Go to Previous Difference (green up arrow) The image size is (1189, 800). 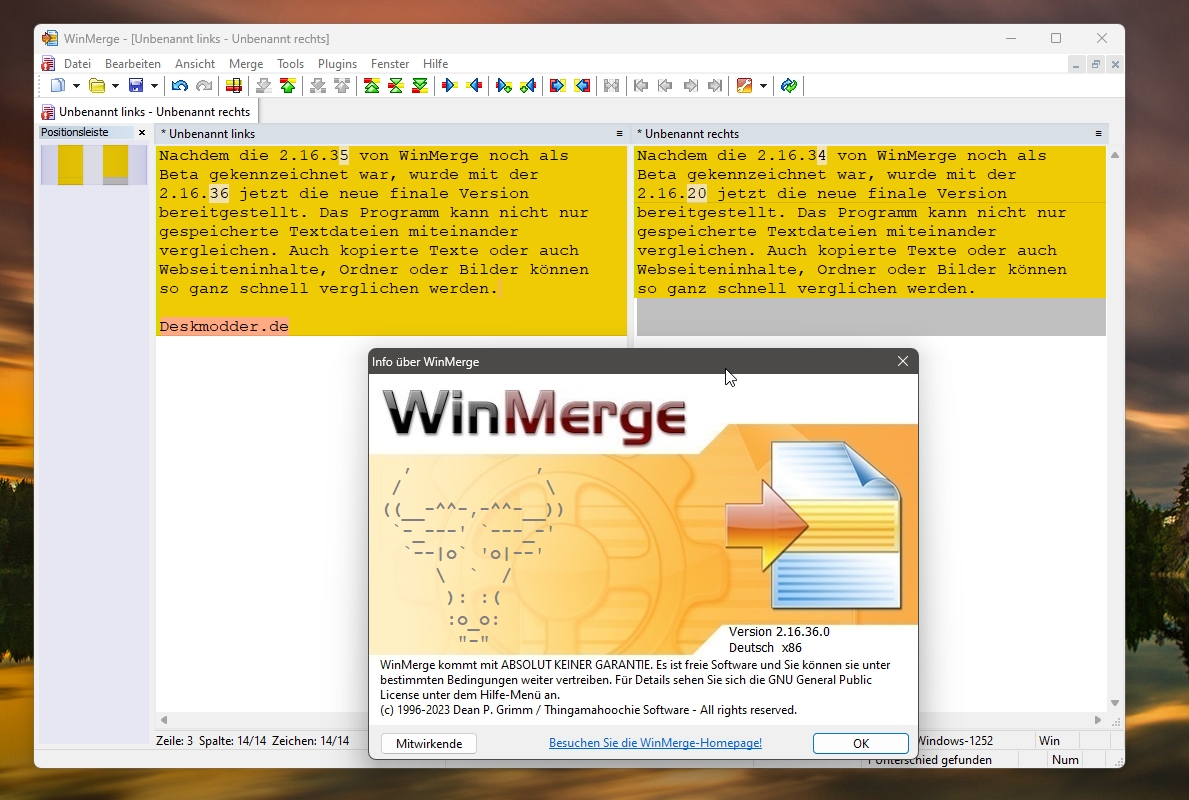(287, 86)
